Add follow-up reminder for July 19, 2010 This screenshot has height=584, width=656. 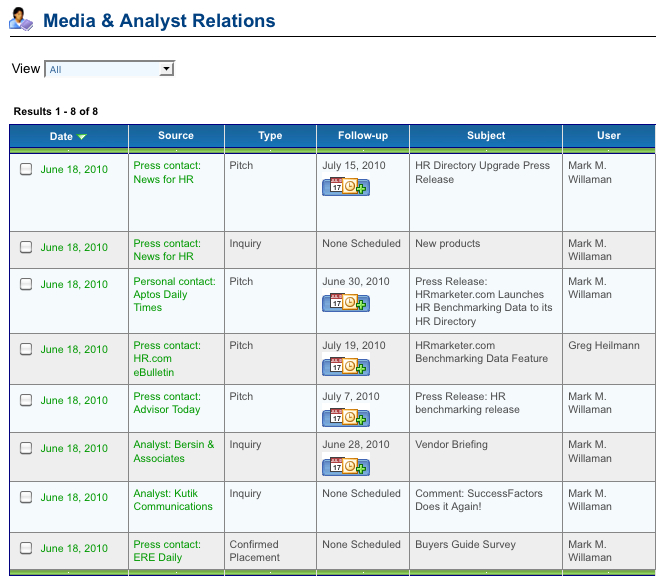pos(346,366)
